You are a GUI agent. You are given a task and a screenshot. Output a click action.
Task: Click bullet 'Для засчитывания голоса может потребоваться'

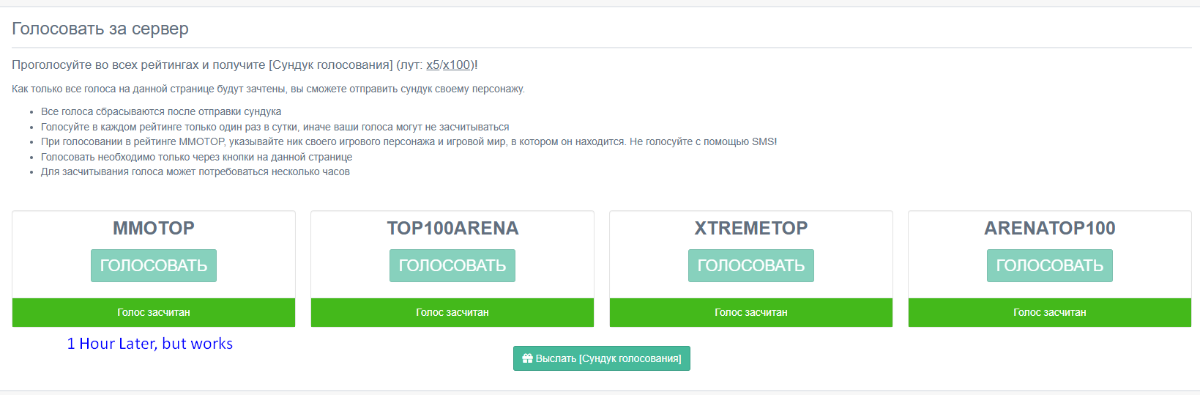(195, 172)
